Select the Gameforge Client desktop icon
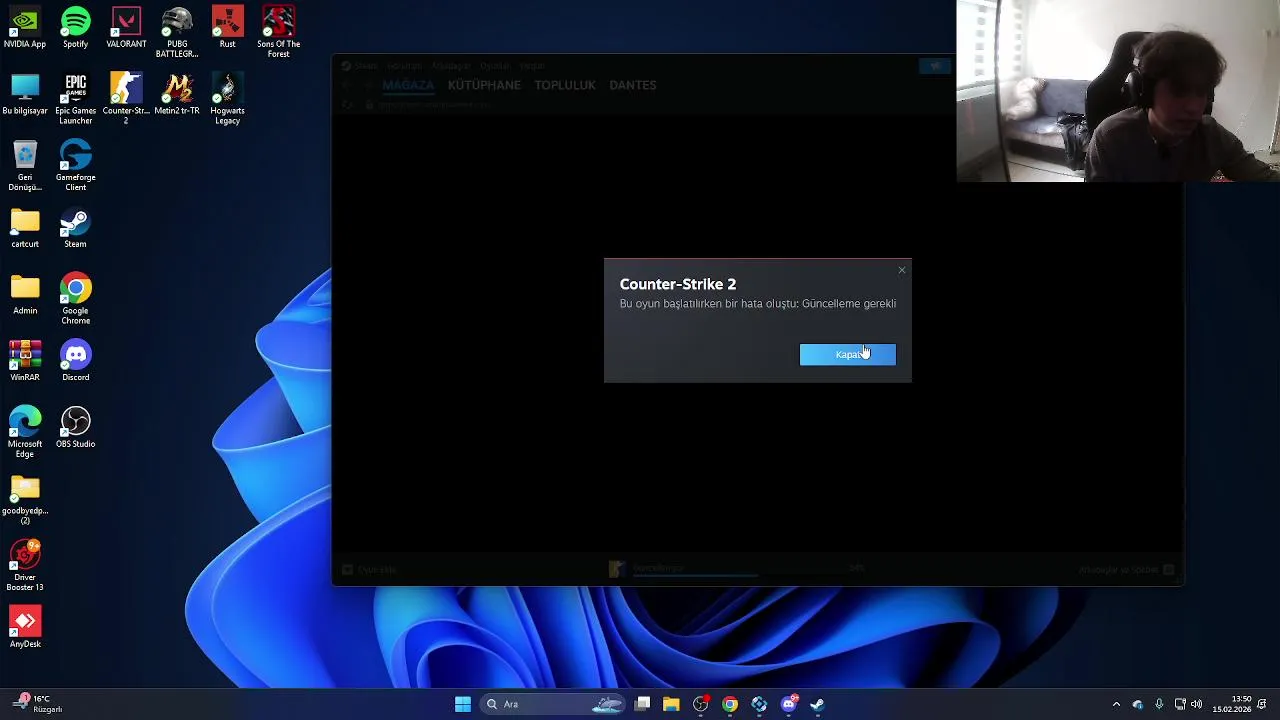This screenshot has height=720, width=1280. coord(75,166)
